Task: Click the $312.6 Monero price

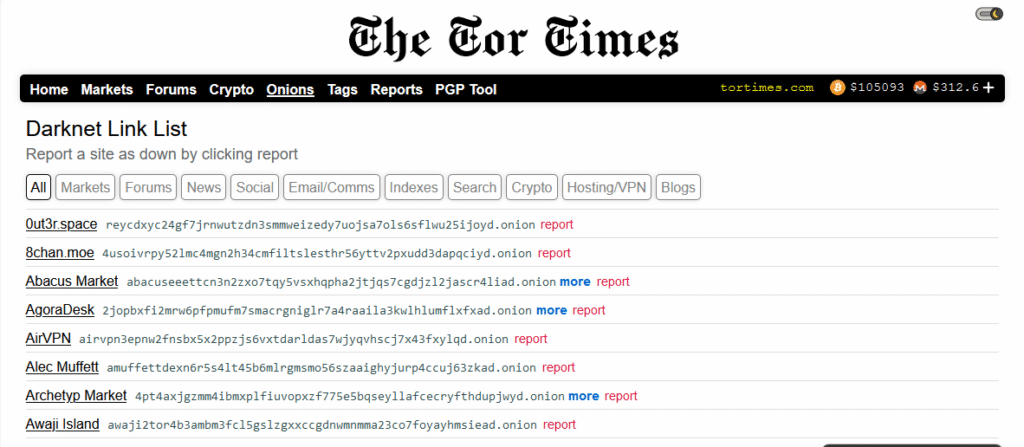Action: coord(955,88)
